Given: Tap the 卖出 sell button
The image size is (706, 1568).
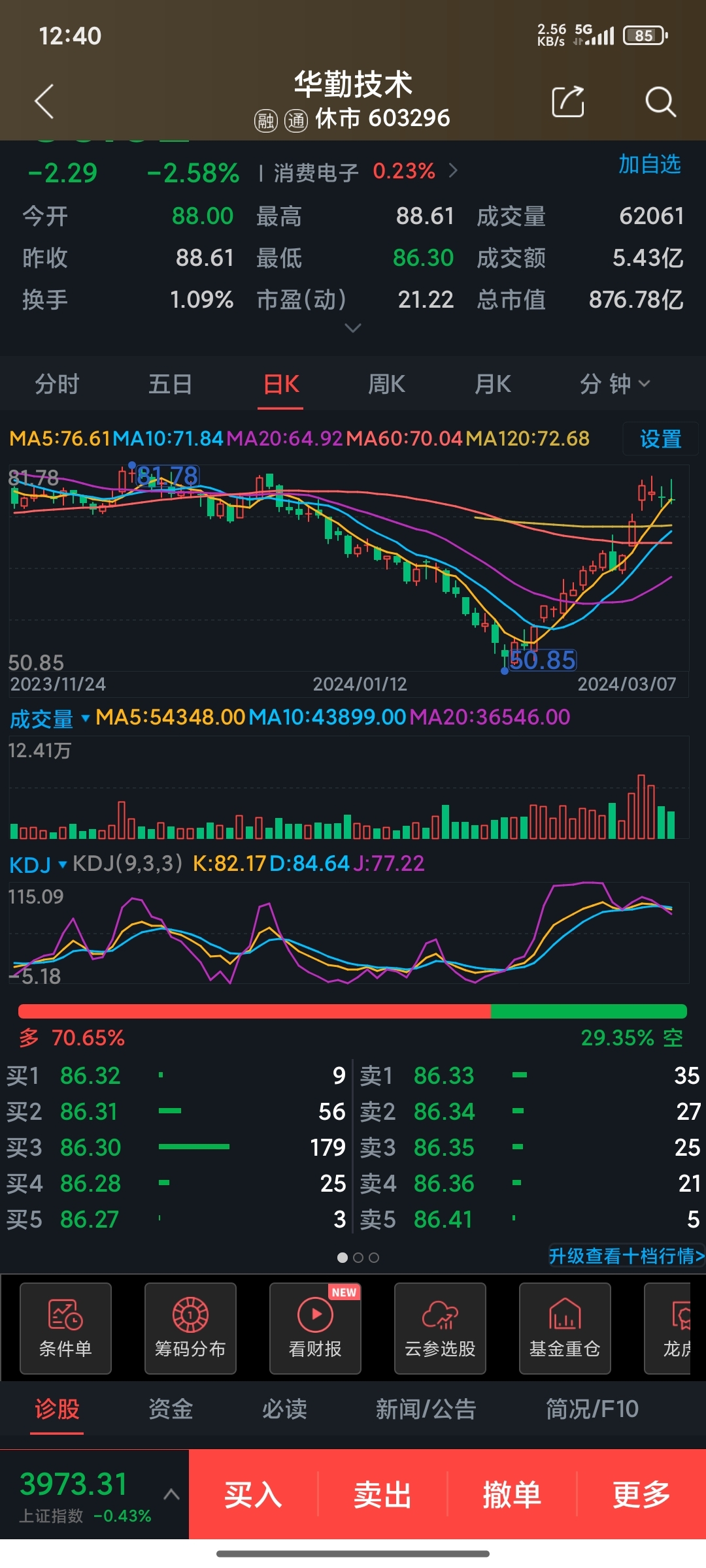Looking at the screenshot, I should click(382, 1494).
